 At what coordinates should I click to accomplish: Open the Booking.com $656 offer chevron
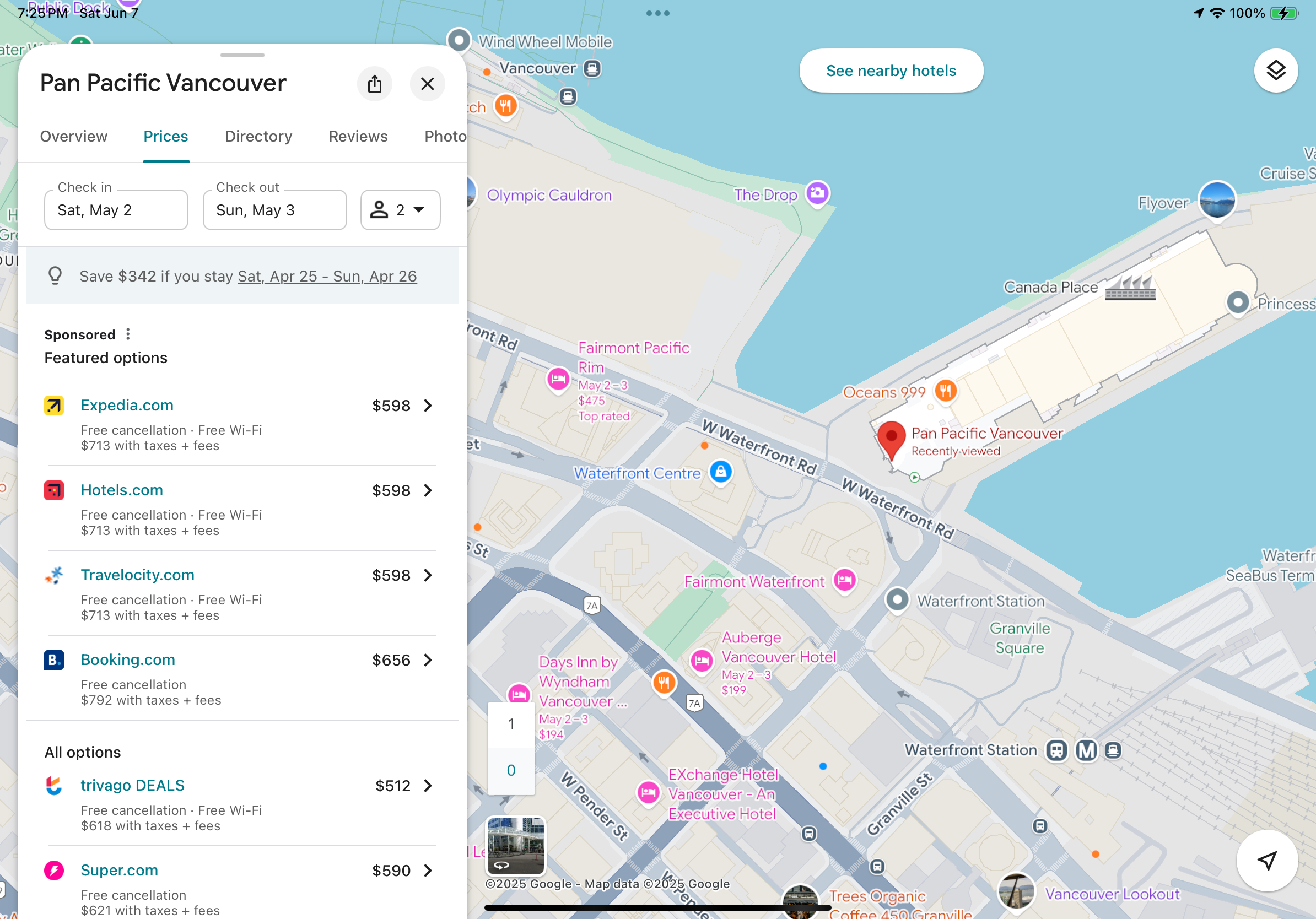(428, 660)
